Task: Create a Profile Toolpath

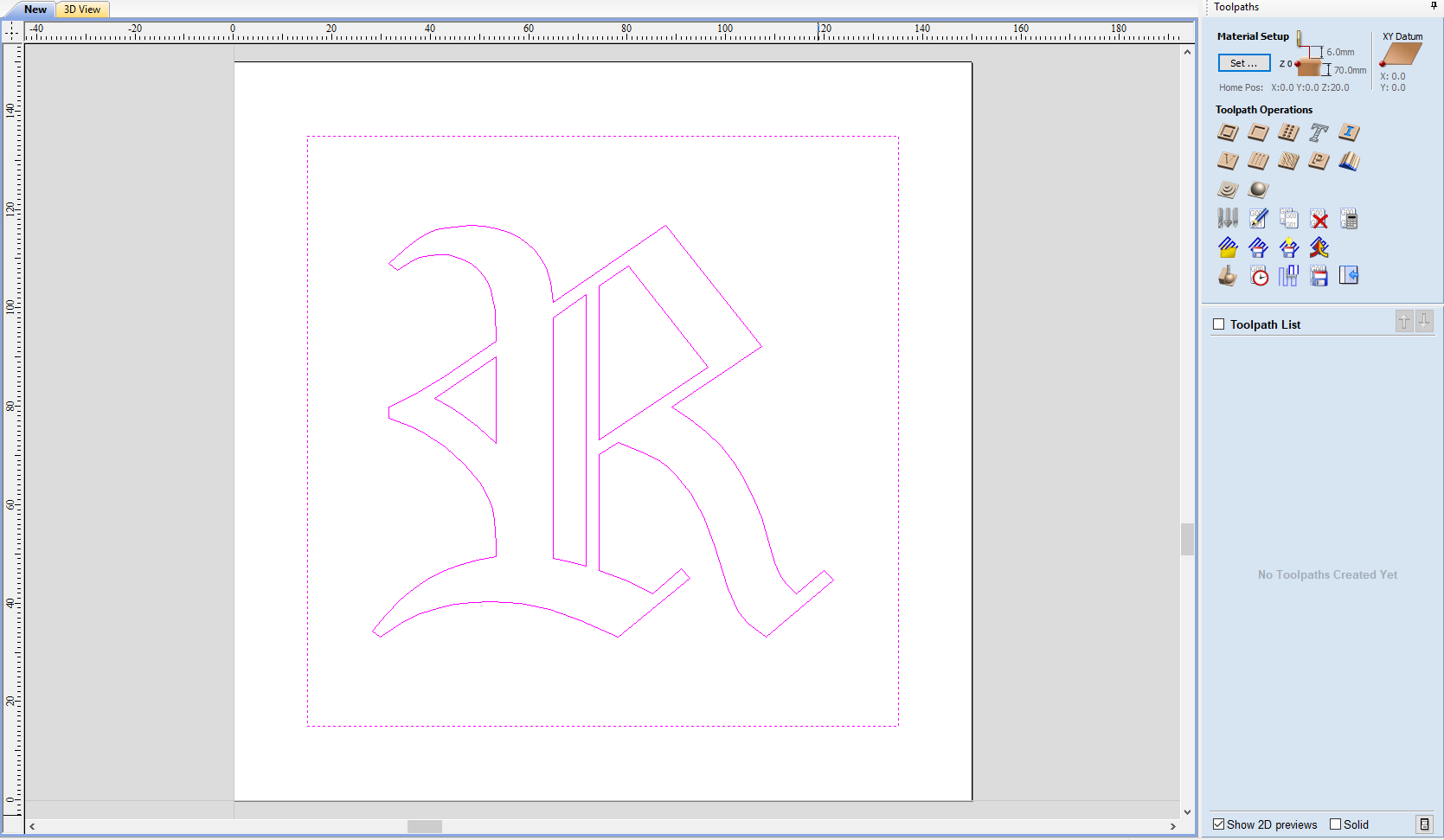Action: (x=1227, y=132)
